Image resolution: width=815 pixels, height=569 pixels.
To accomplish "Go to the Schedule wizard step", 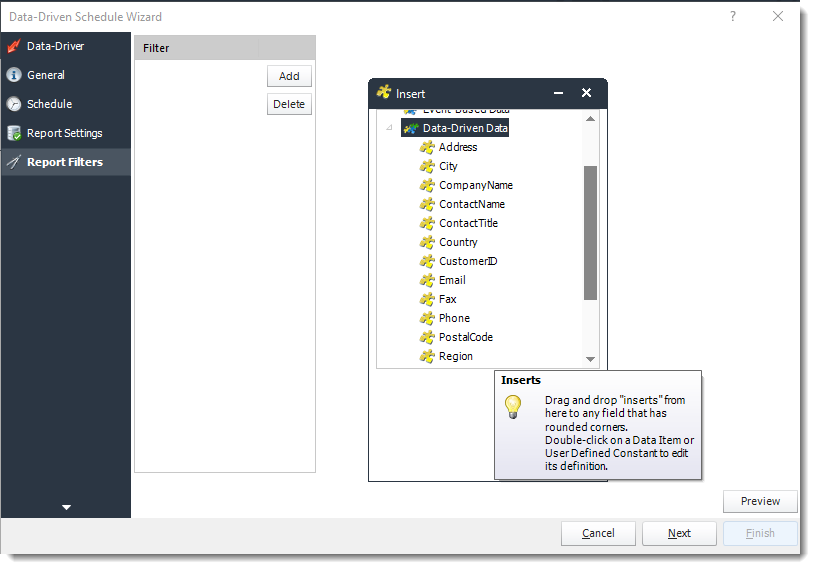I will point(66,104).
